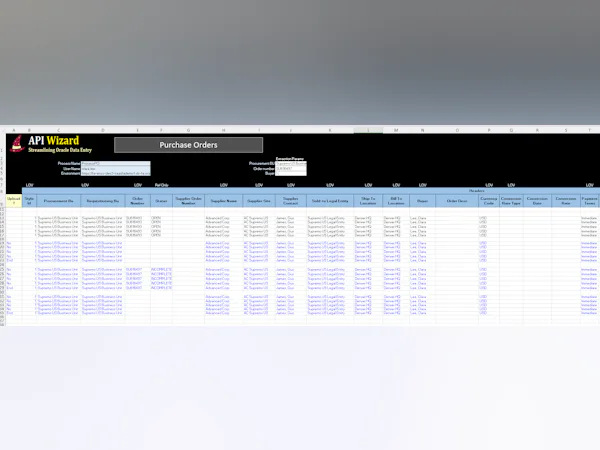This screenshot has height=450, width=600.
Task: Select the Environment URL field
Action: 116,173
